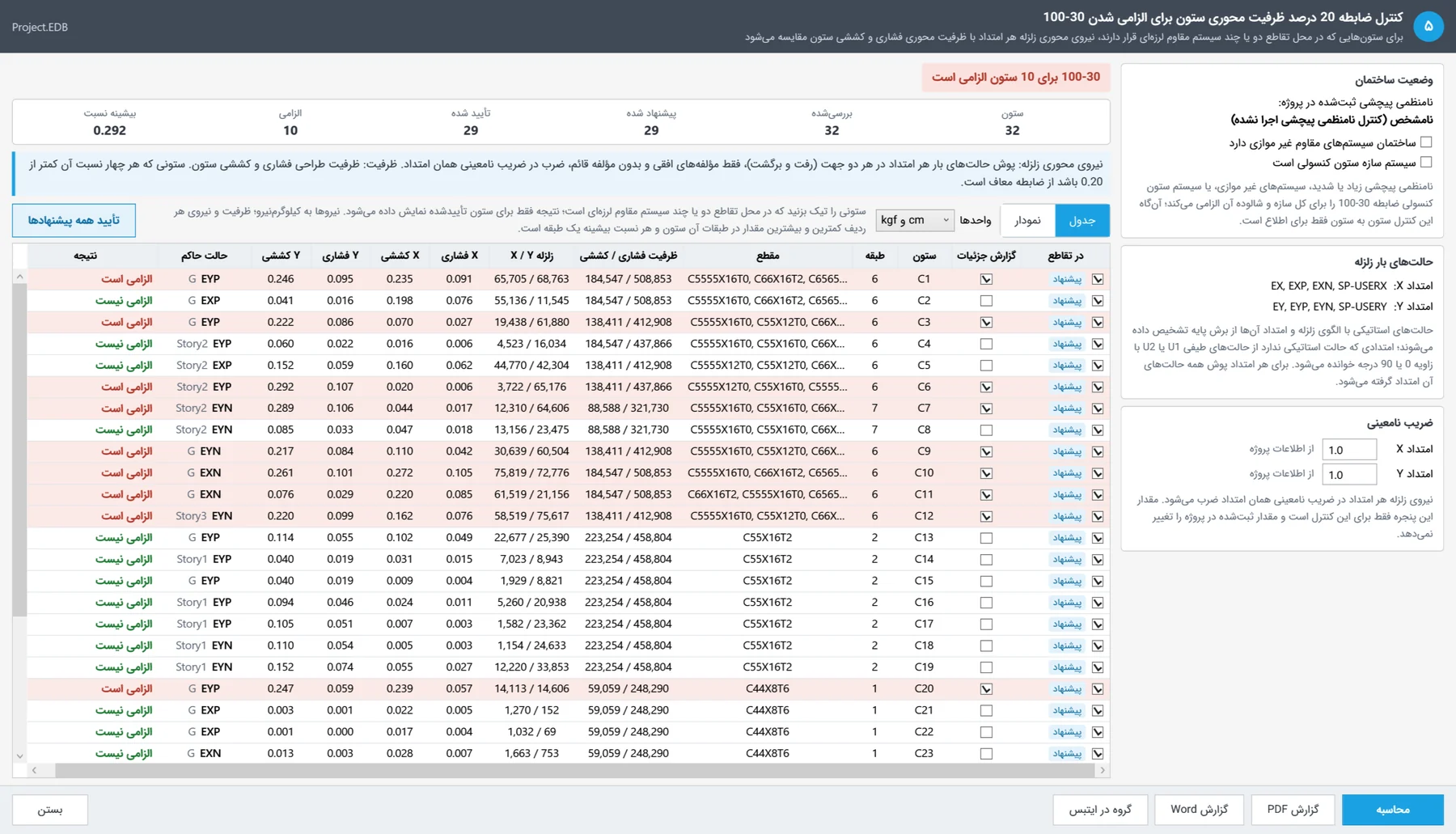Tick the 'سیستم سازه ستون کنسولی است' checkbox
This screenshot has height=834, width=1456.
[1426, 162]
